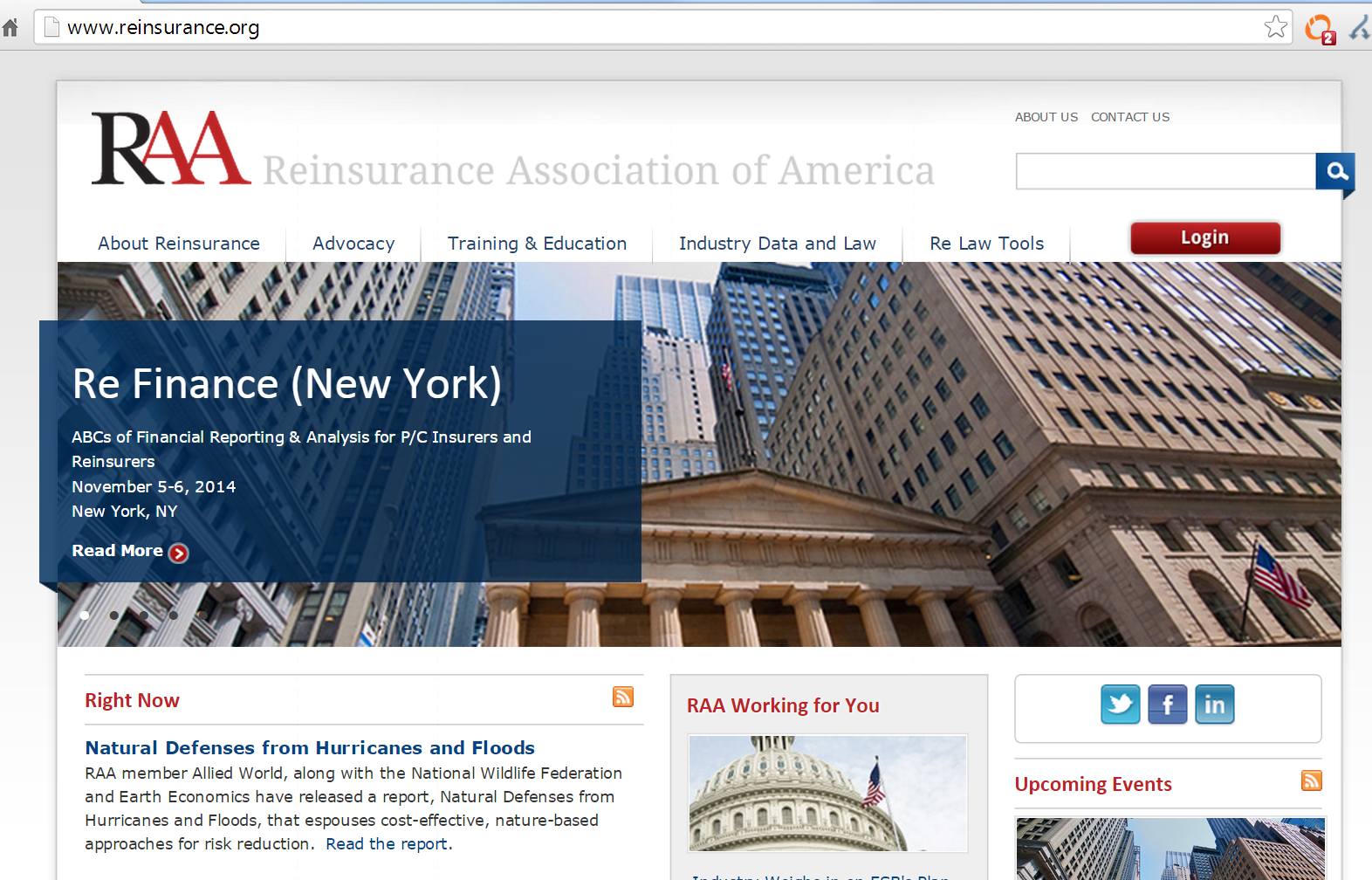Click the Re Finance (New York) headline
This screenshot has width=1372, height=880.
(x=287, y=384)
